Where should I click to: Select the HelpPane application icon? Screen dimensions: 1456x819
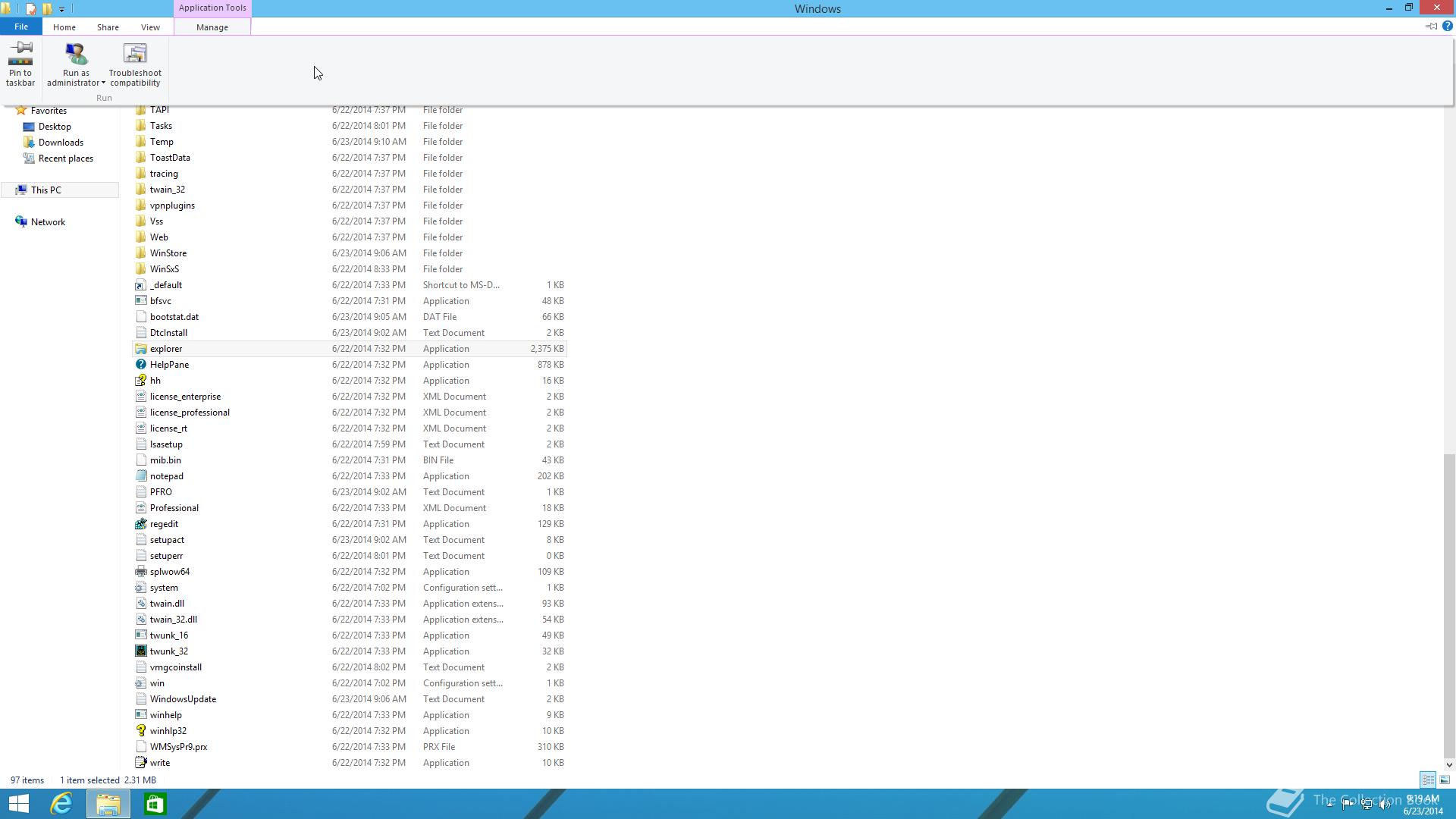(x=140, y=365)
